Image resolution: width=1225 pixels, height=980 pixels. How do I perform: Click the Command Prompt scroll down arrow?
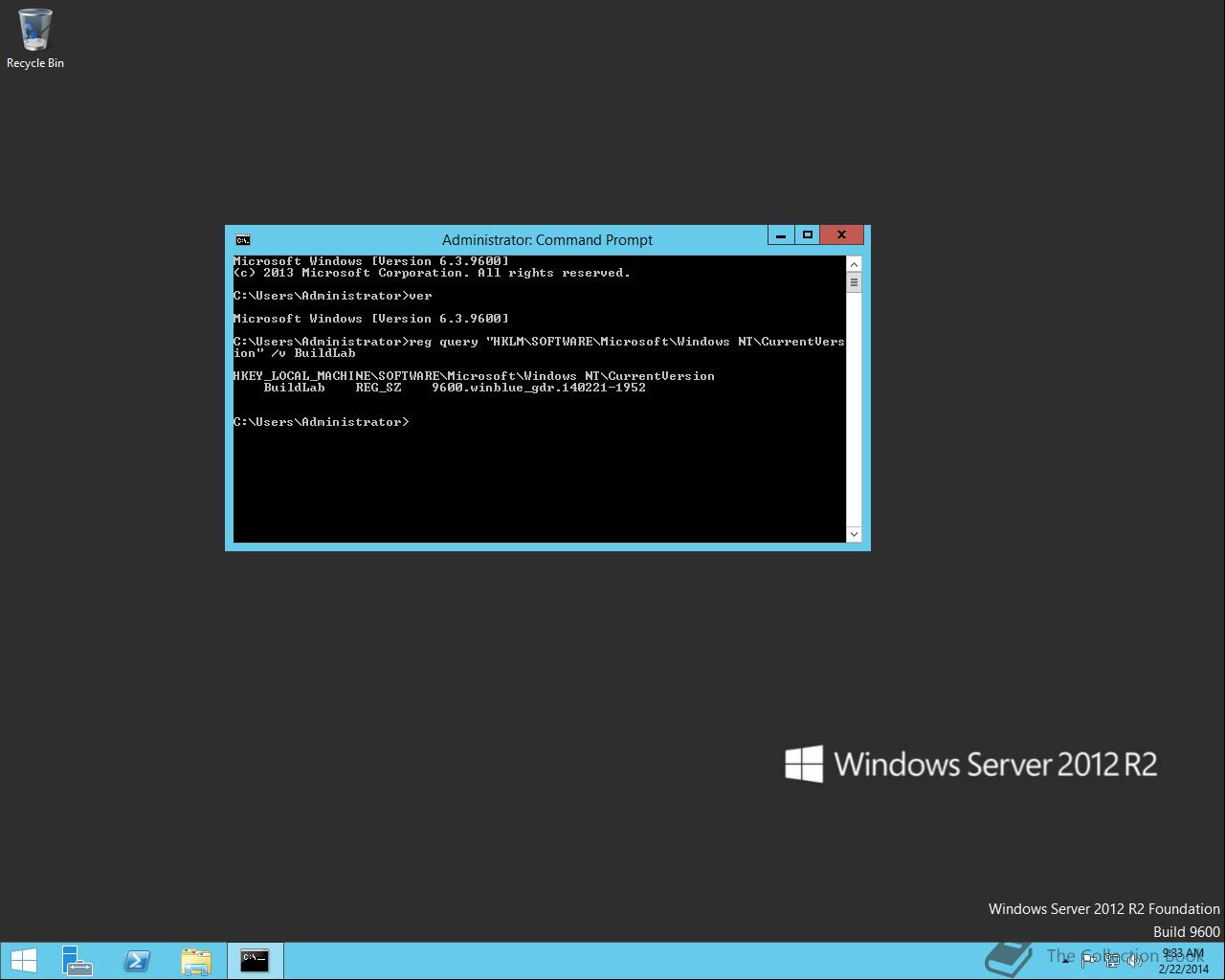click(x=854, y=534)
